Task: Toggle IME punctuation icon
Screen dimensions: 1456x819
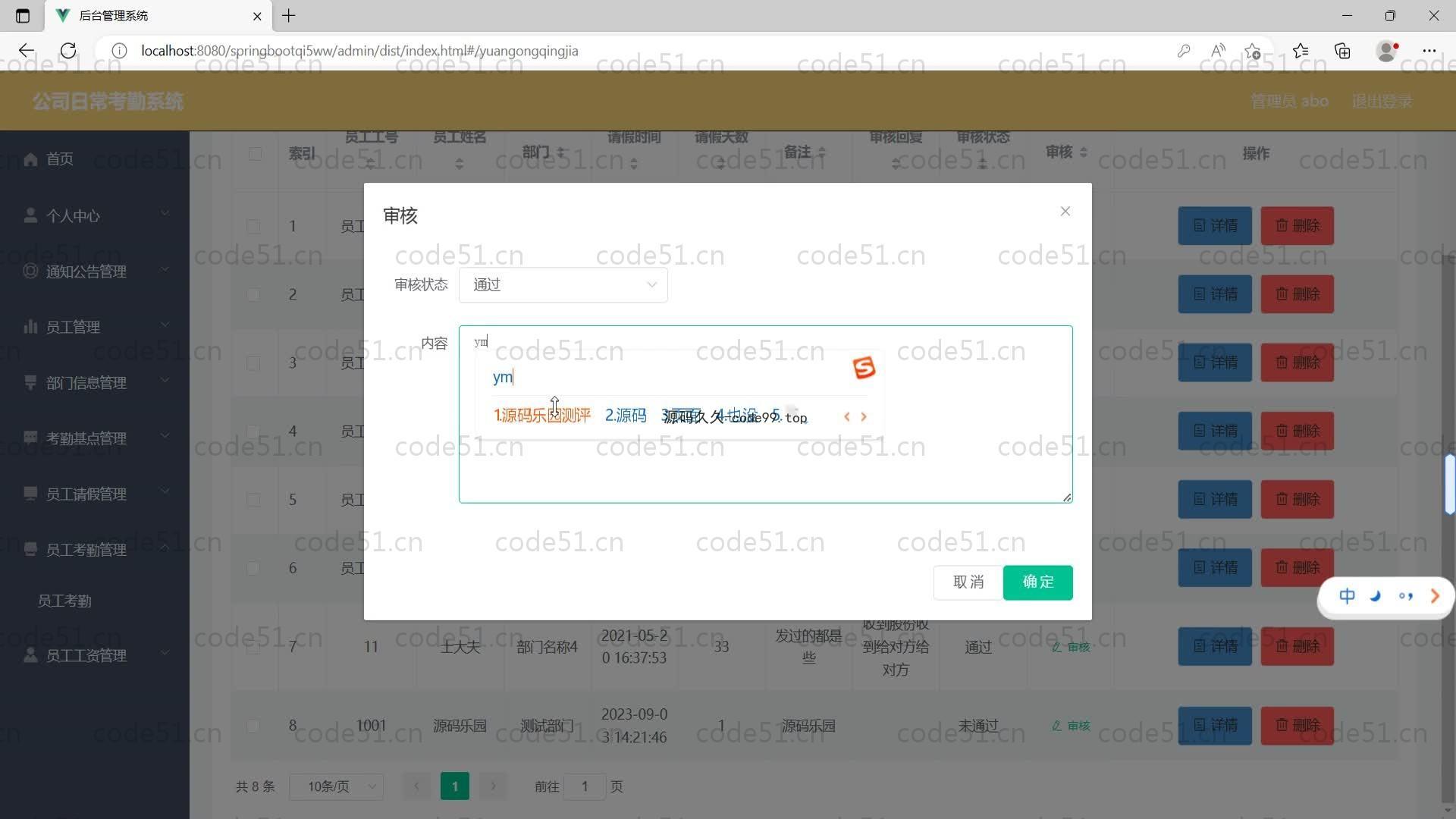Action: 1405,597
